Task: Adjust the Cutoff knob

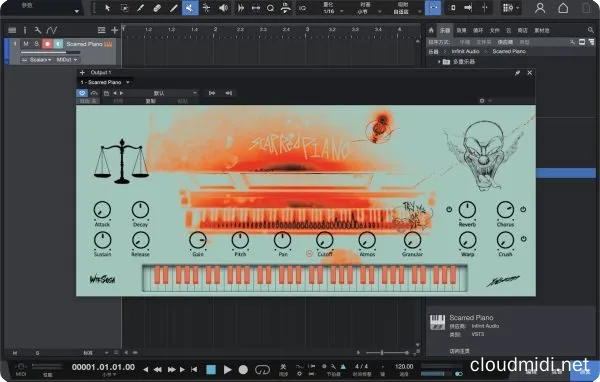Action: tap(324, 240)
